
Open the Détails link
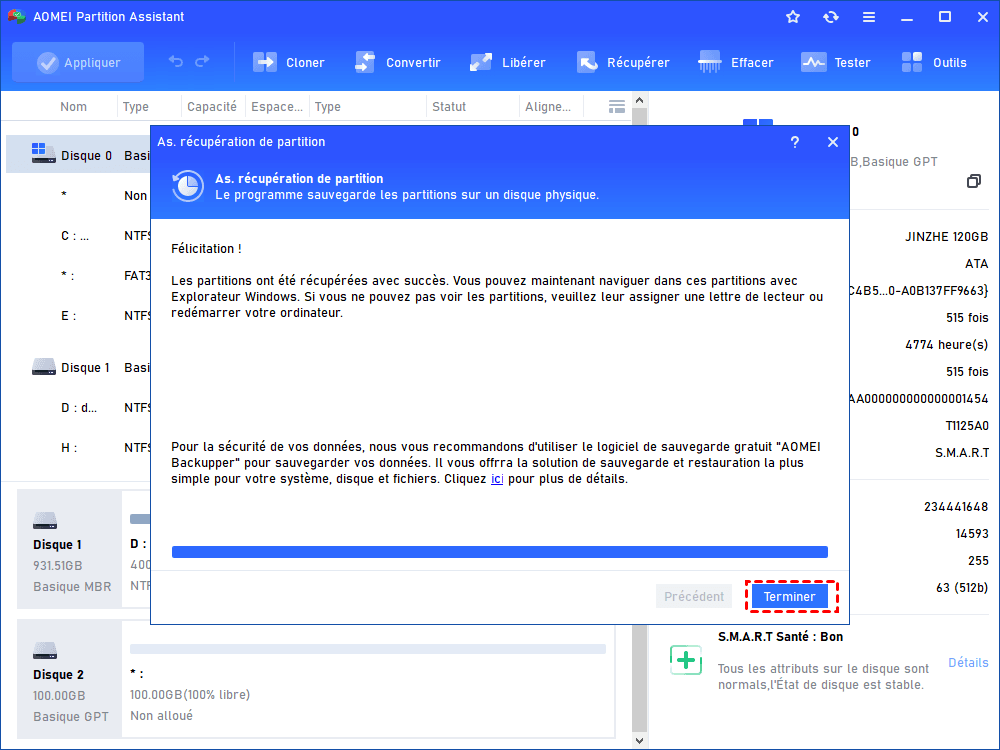coord(968,663)
